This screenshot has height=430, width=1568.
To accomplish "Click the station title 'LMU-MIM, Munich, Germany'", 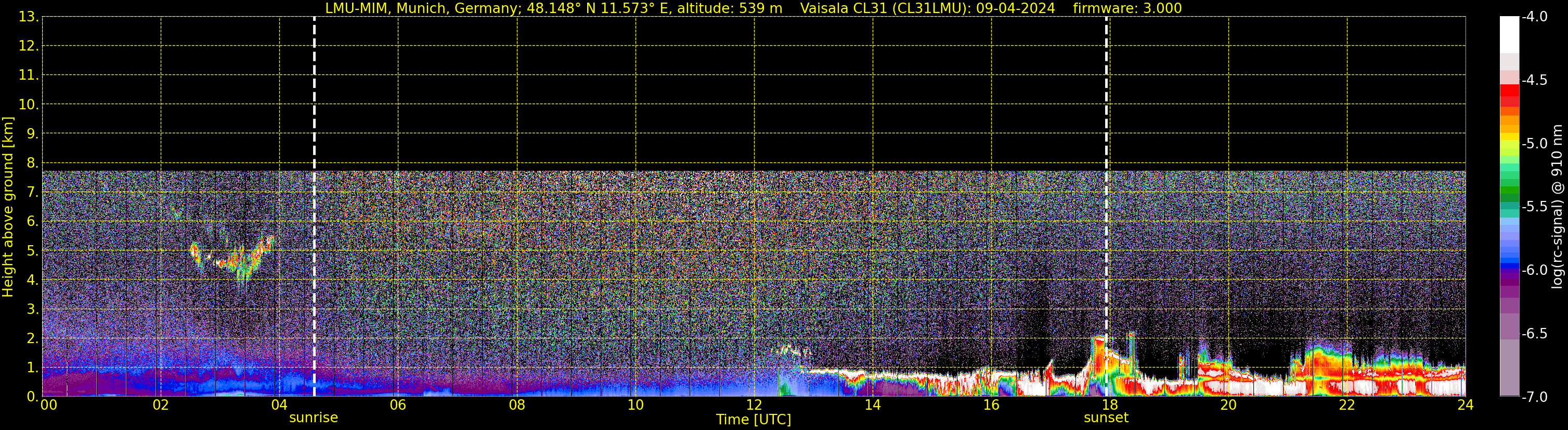I will tap(421, 8).
